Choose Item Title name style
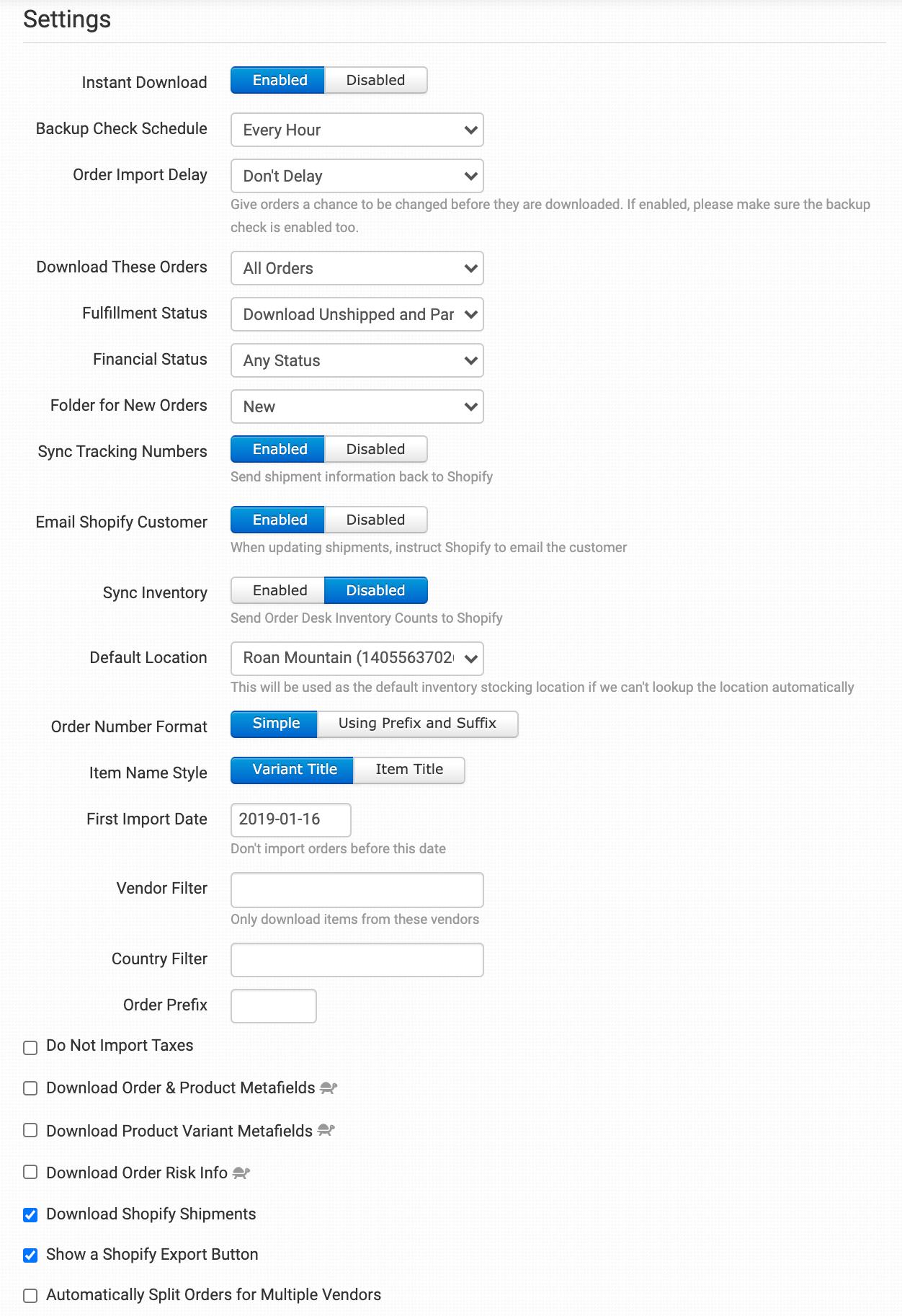The image size is (902, 1316). (409, 770)
